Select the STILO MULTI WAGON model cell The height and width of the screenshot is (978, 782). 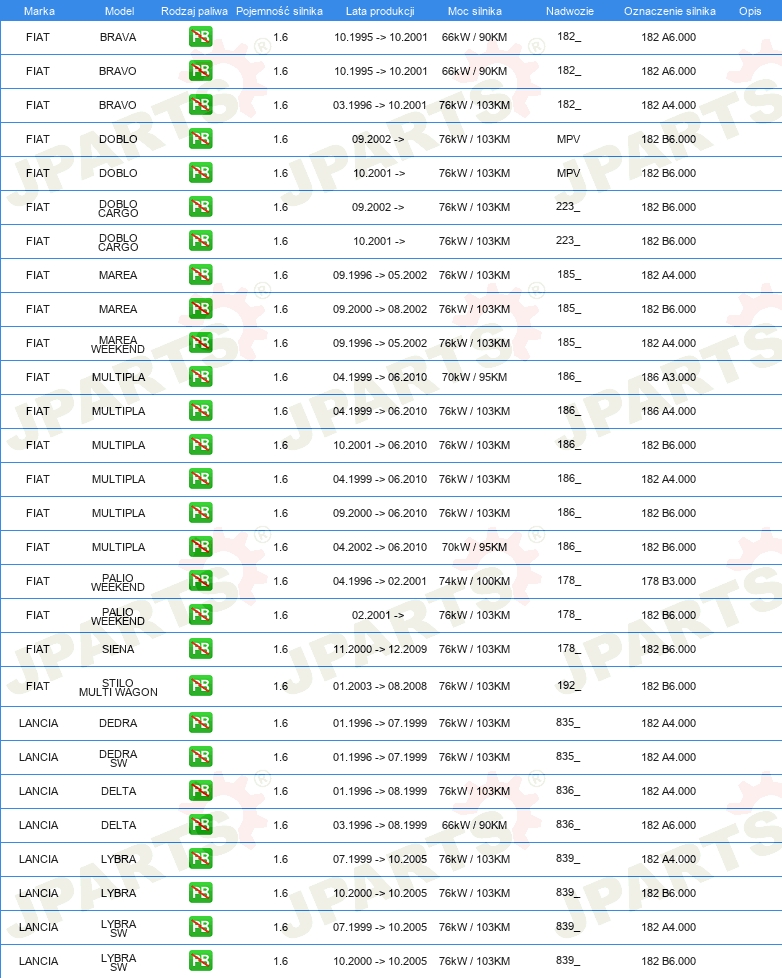[x=118, y=687]
